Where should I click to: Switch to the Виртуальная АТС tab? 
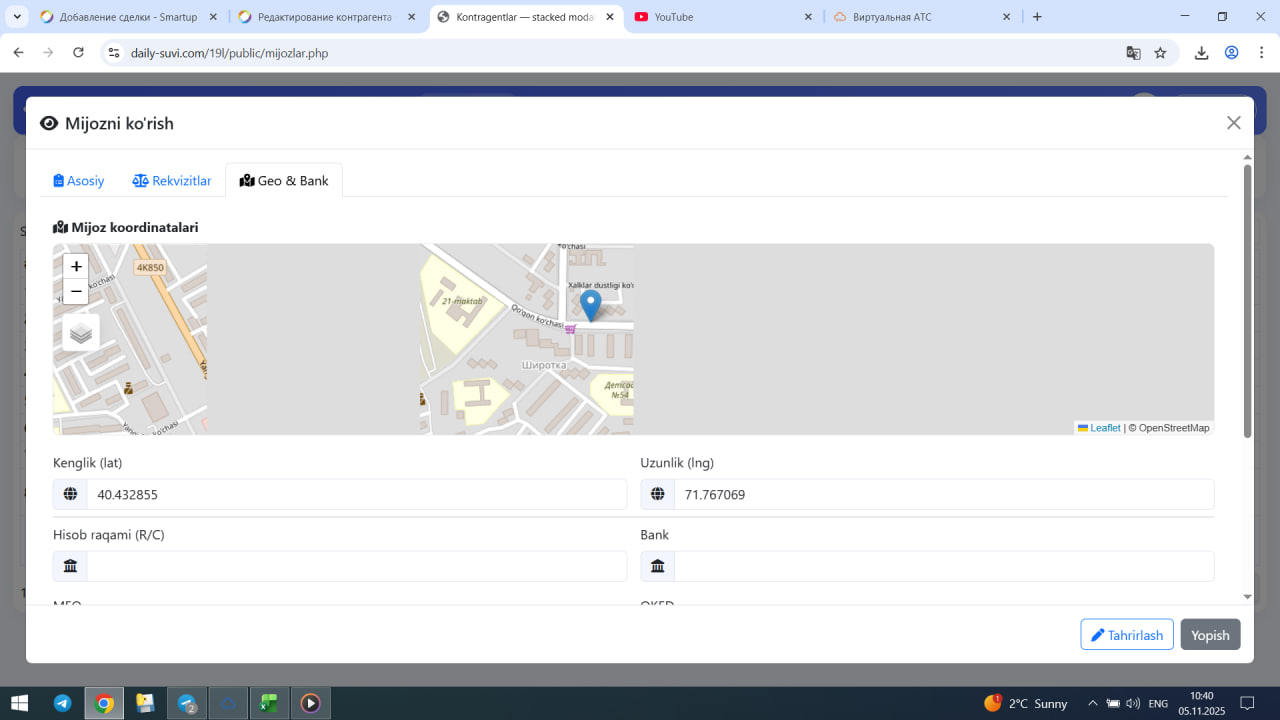920,17
